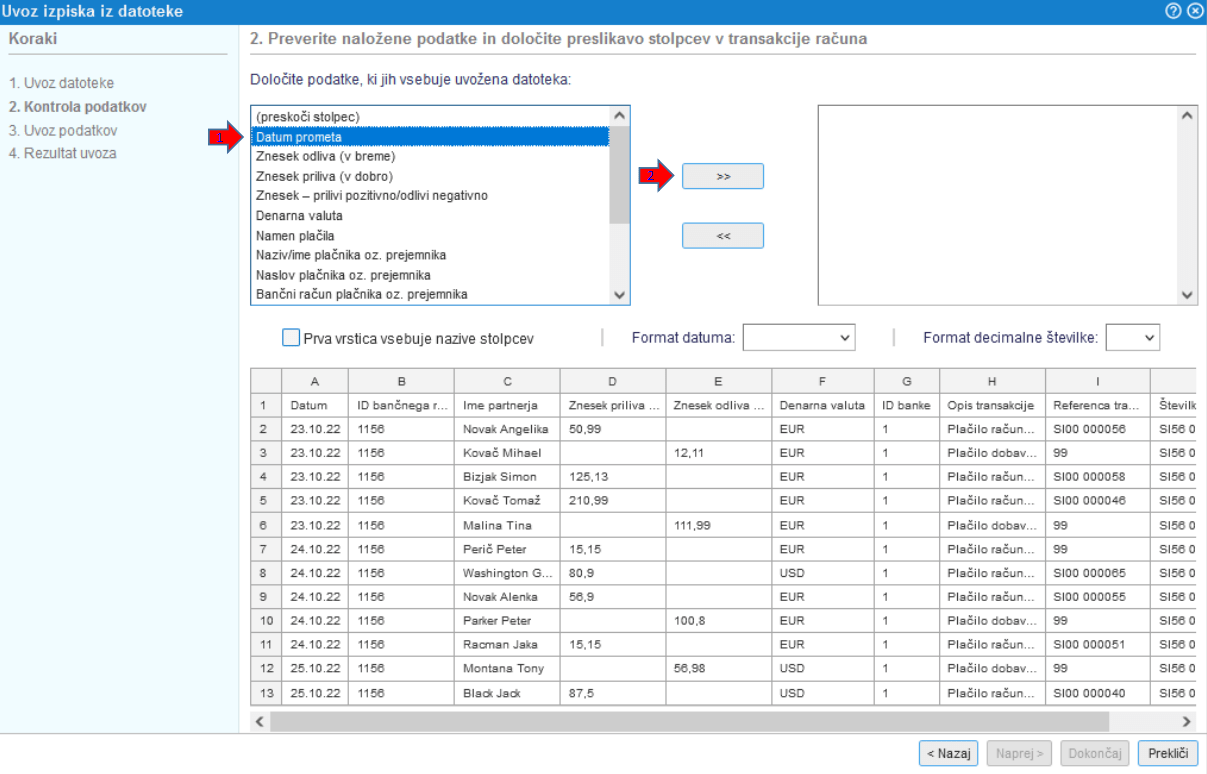Close the import dialog with X icon
Viewport: 1207px width, 774px height.
coord(1194,11)
